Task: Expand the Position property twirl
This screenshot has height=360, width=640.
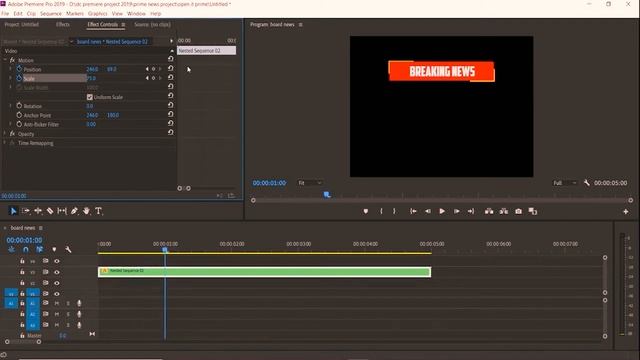Action: click(11, 69)
